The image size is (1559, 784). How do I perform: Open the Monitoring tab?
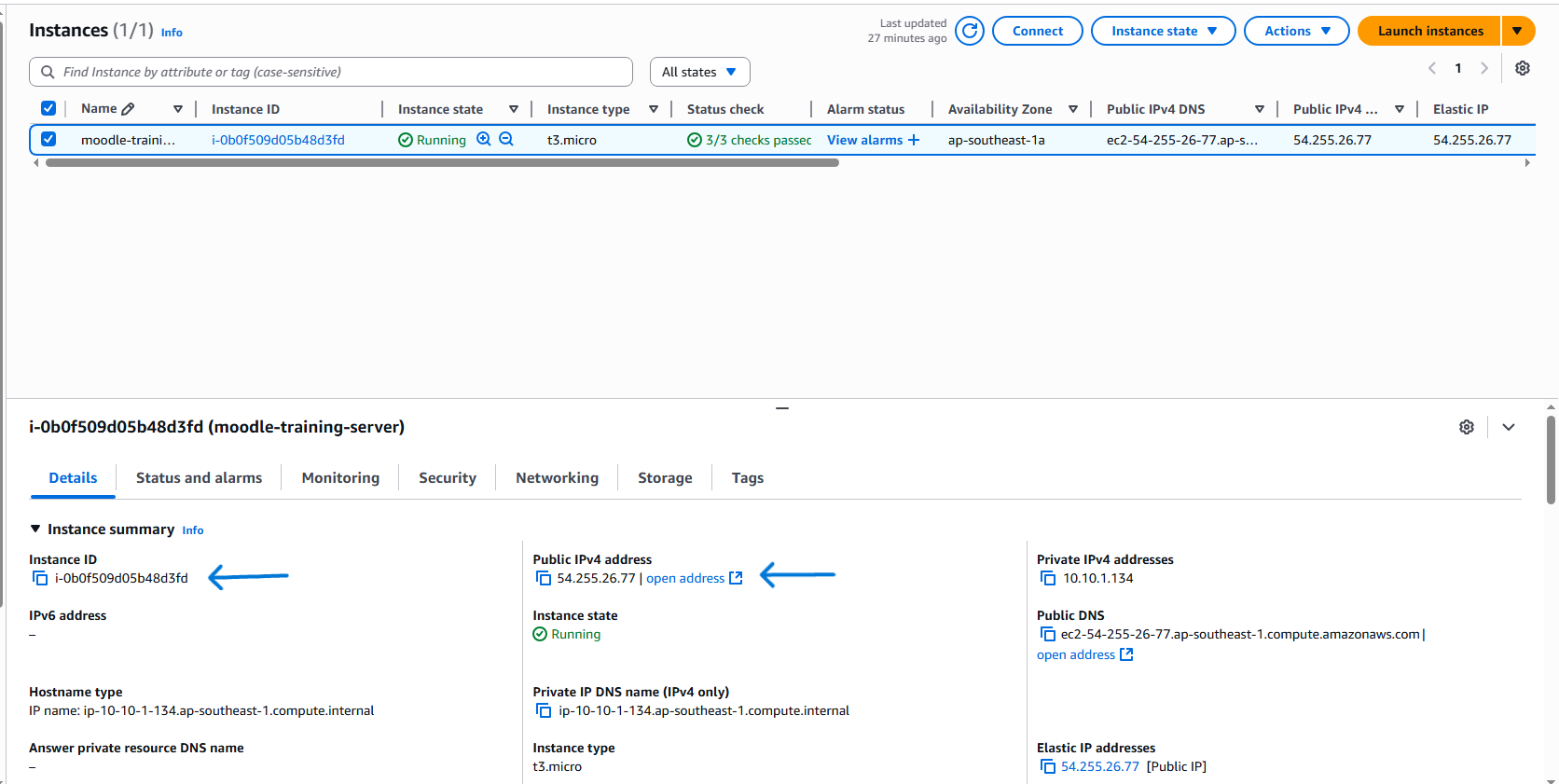(x=340, y=477)
